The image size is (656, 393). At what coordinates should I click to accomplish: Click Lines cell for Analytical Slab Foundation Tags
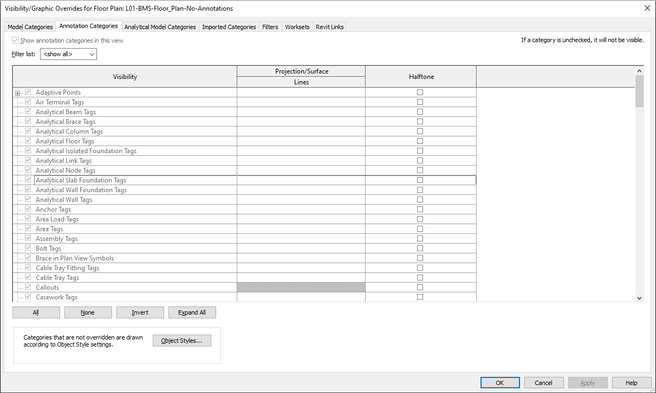(301, 180)
